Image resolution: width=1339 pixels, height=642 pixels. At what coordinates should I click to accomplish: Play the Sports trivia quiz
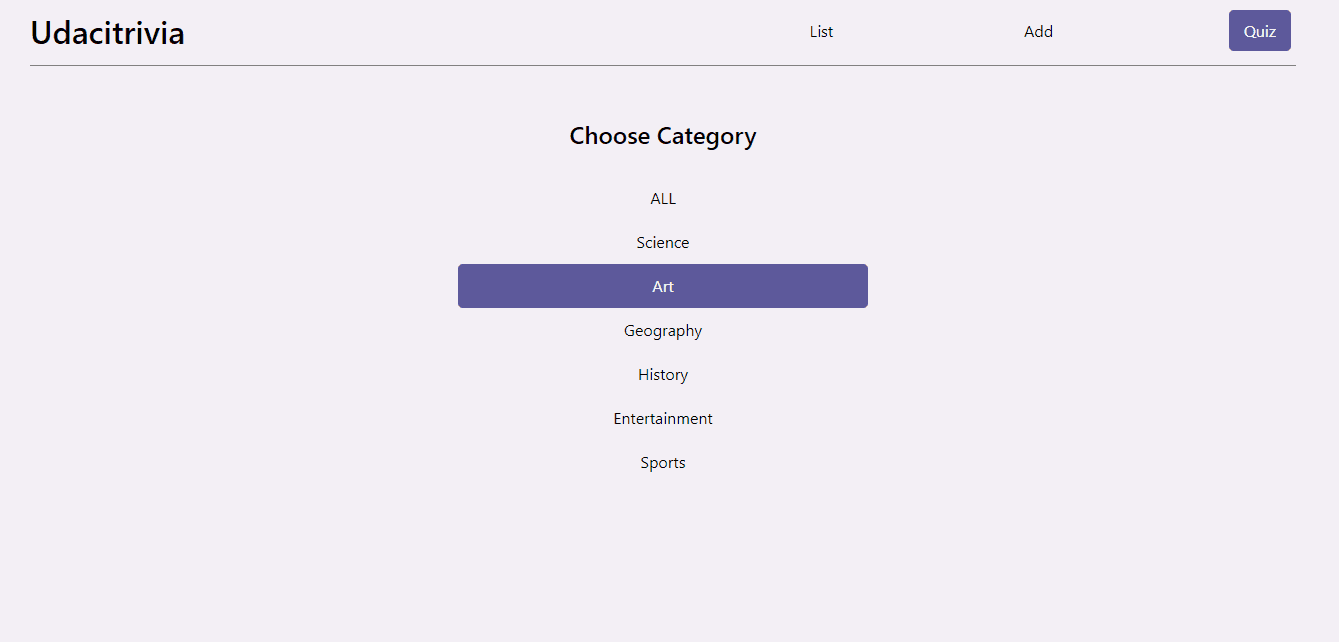pyautogui.click(x=663, y=463)
